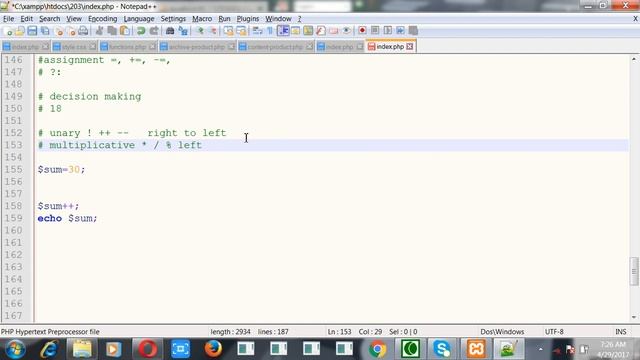The width and height of the screenshot is (640, 360).
Task: Open Firefox from the taskbar
Action: coord(213,349)
